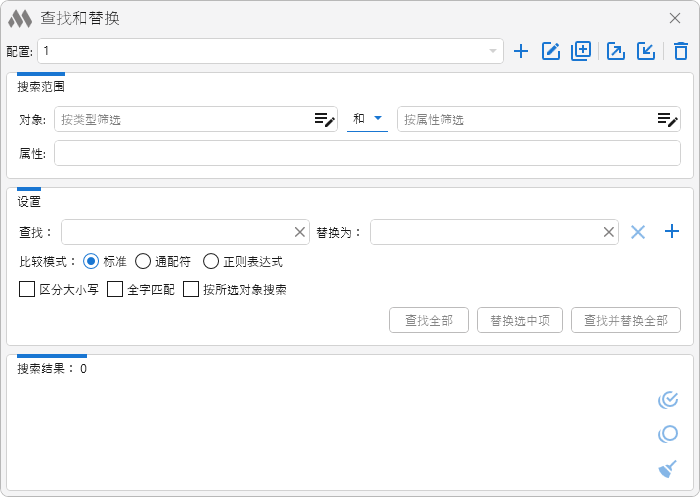Click the edit configuration pencil icon
The height and width of the screenshot is (497, 700).
click(550, 52)
